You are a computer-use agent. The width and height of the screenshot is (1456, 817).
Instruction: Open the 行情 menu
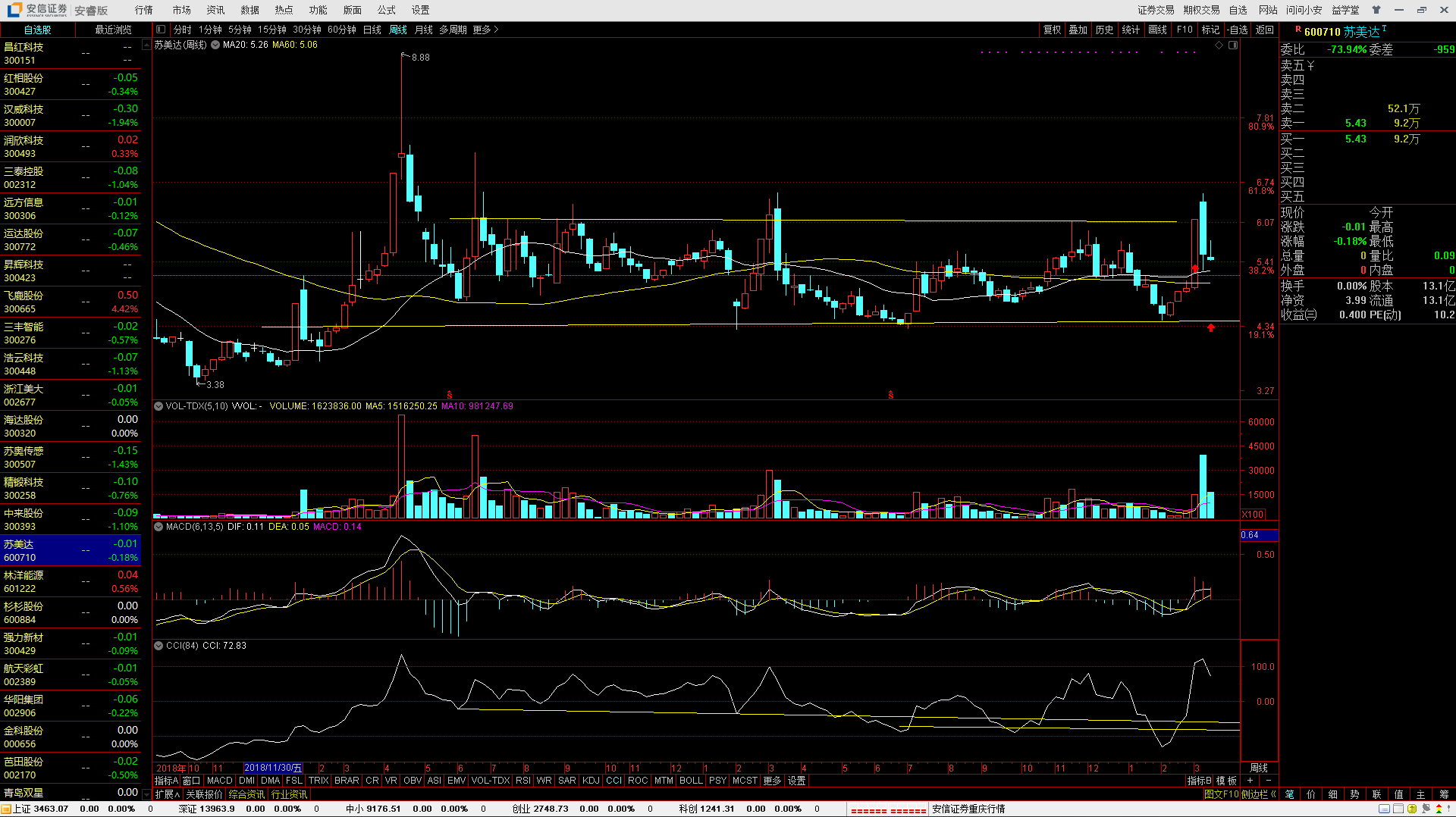click(x=144, y=10)
